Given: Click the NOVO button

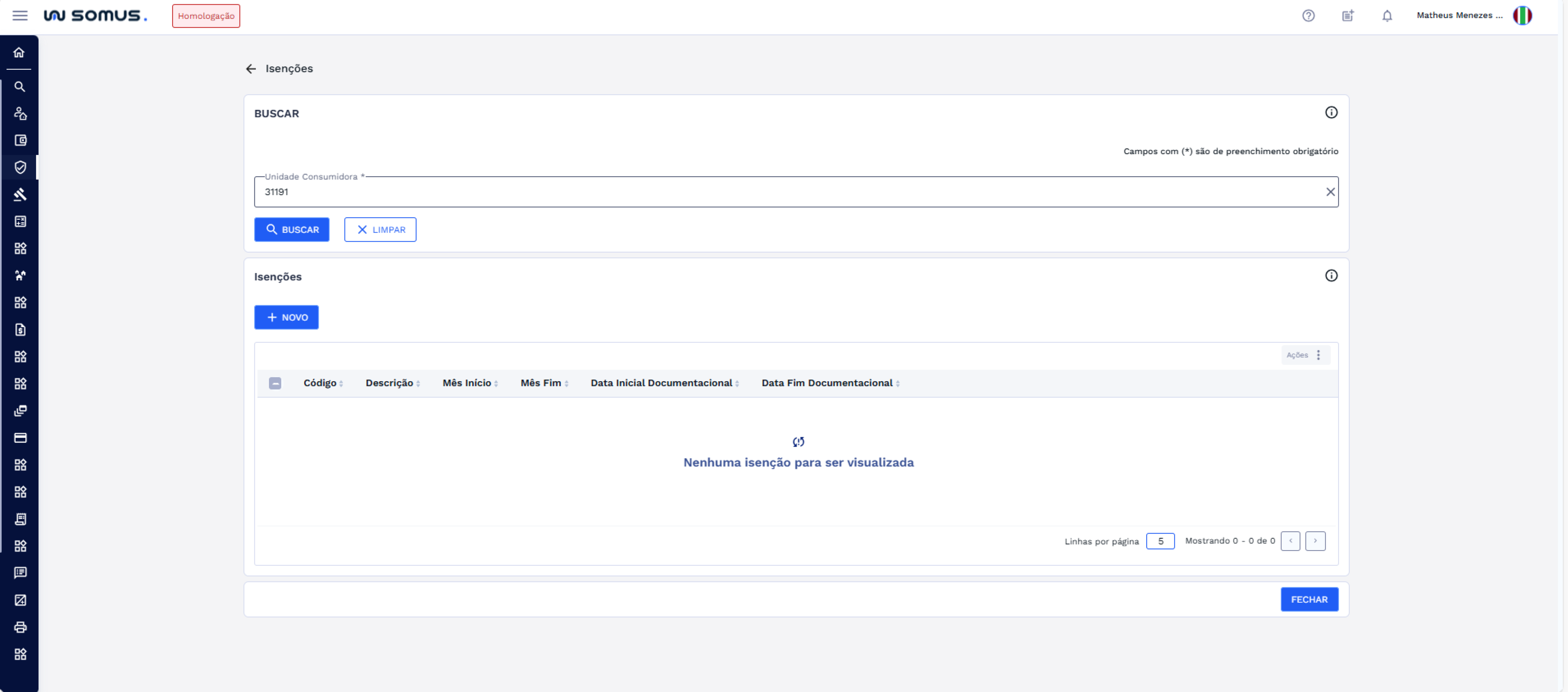Looking at the screenshot, I should coord(286,317).
